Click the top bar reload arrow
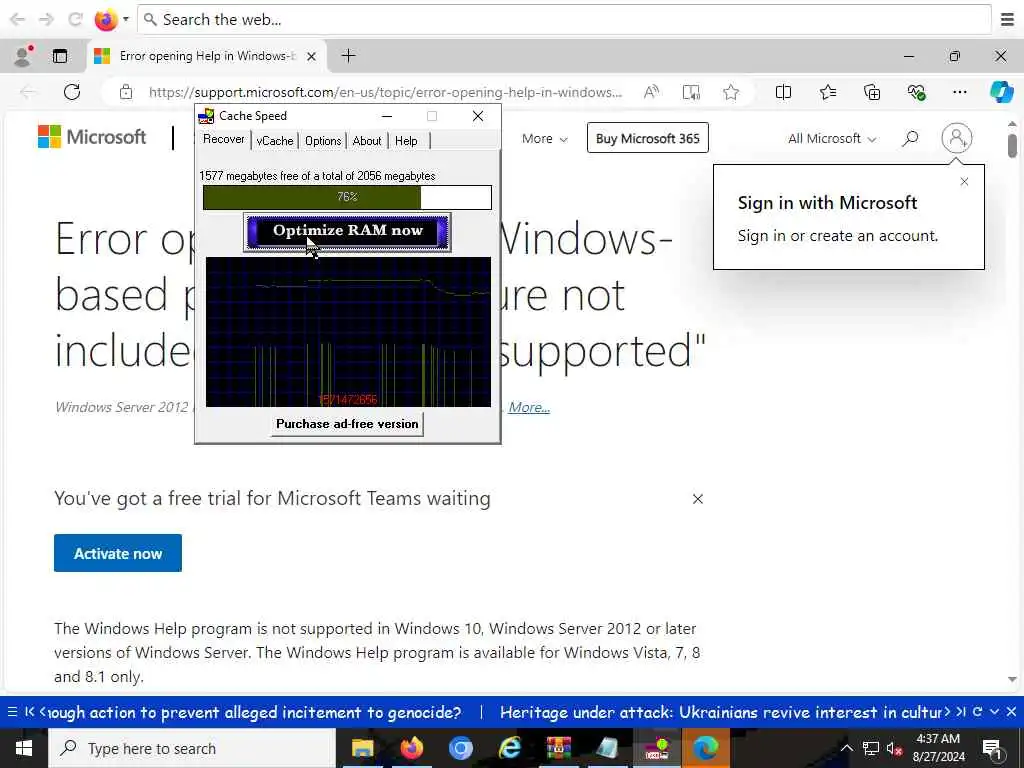This screenshot has height=768, width=1024. coord(75,20)
